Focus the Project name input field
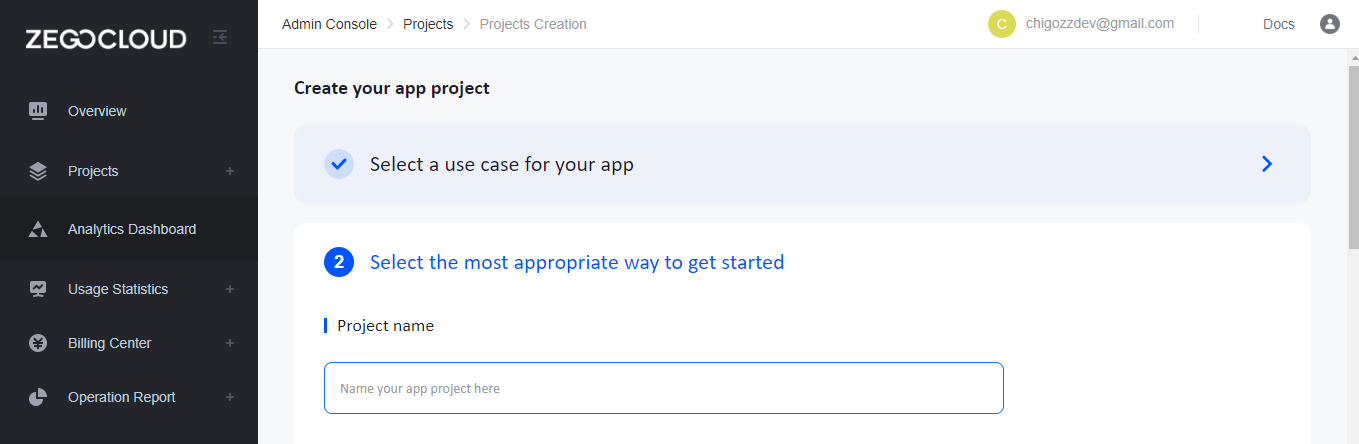1359x444 pixels. point(663,388)
